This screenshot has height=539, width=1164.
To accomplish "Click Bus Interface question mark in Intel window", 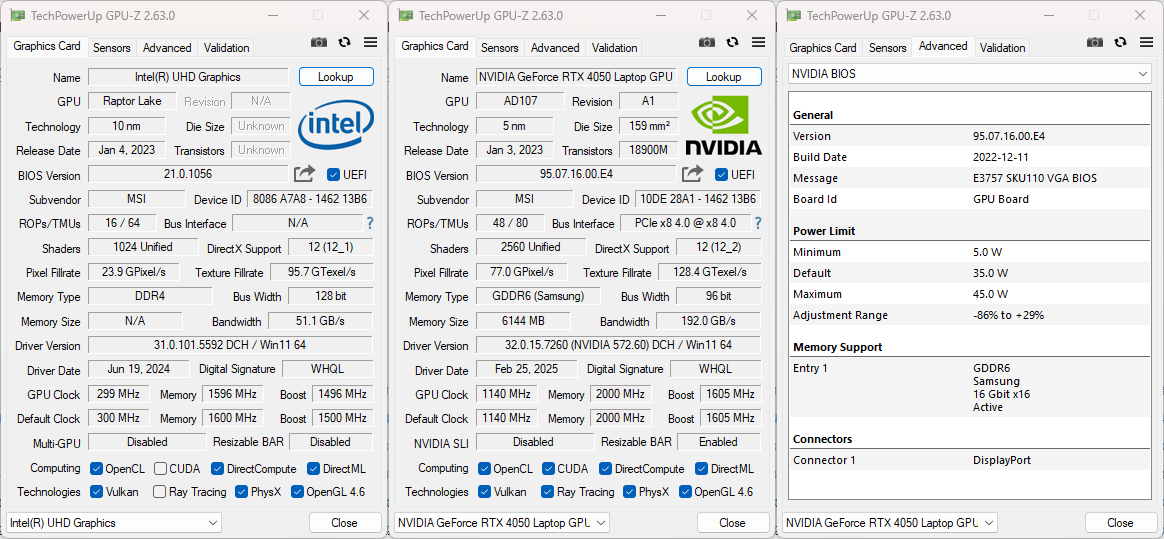I will click(x=370, y=223).
